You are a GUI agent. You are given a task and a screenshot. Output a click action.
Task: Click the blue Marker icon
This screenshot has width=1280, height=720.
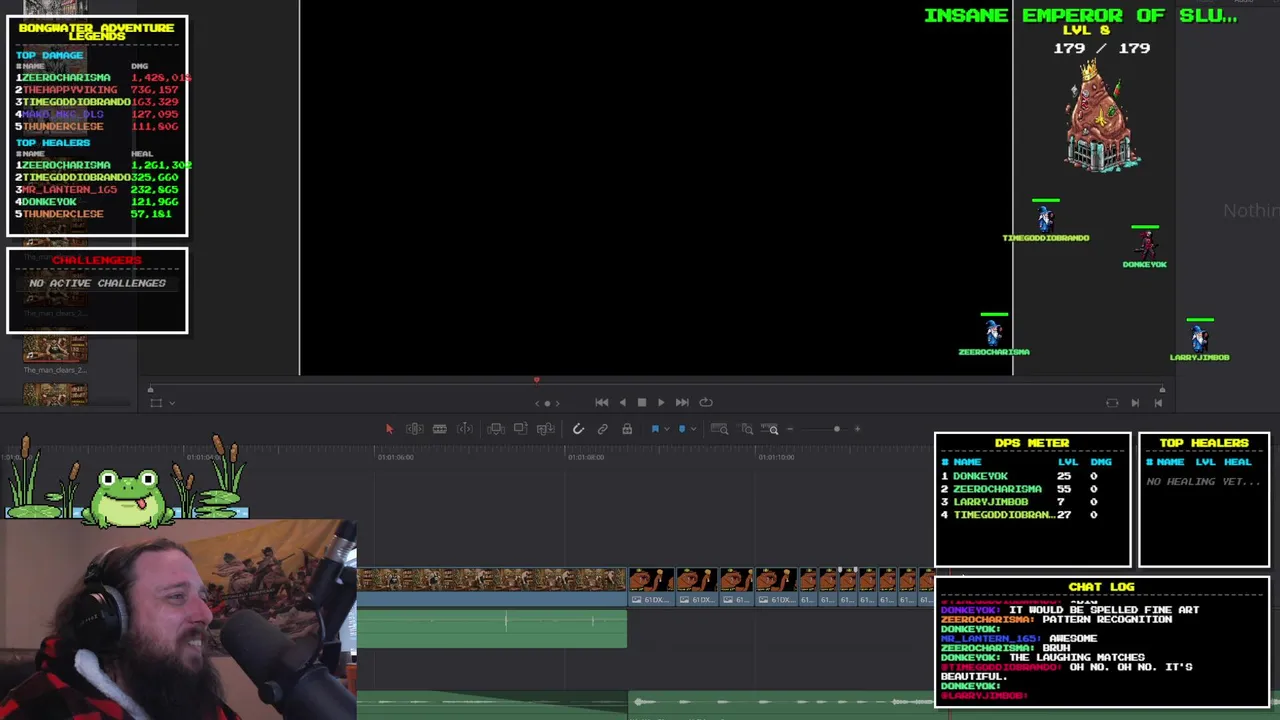click(682, 429)
